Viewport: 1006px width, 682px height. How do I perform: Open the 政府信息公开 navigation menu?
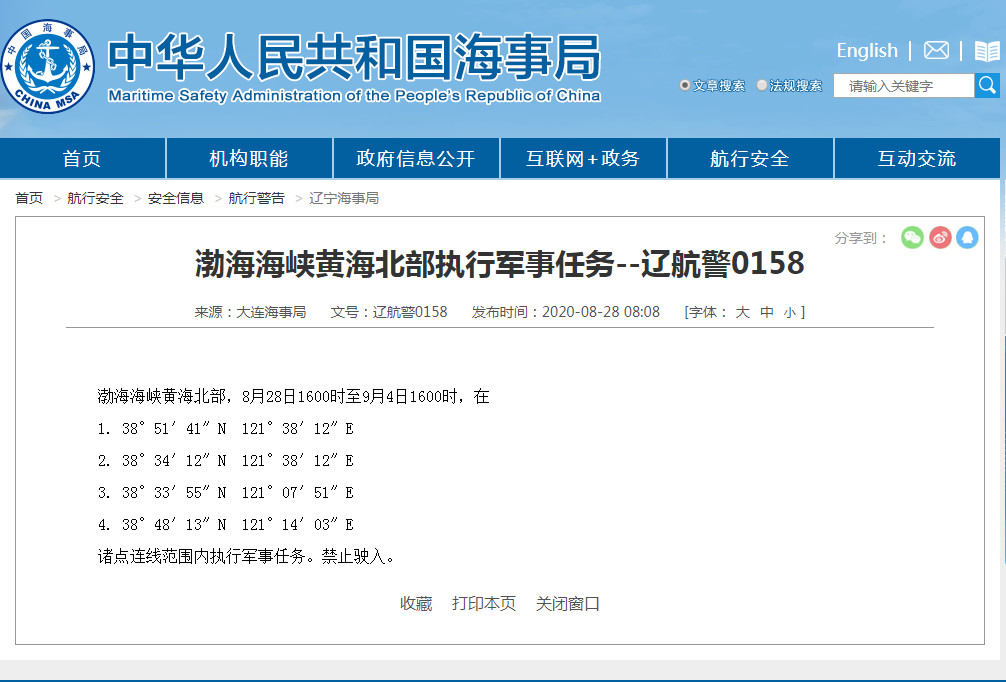point(415,159)
